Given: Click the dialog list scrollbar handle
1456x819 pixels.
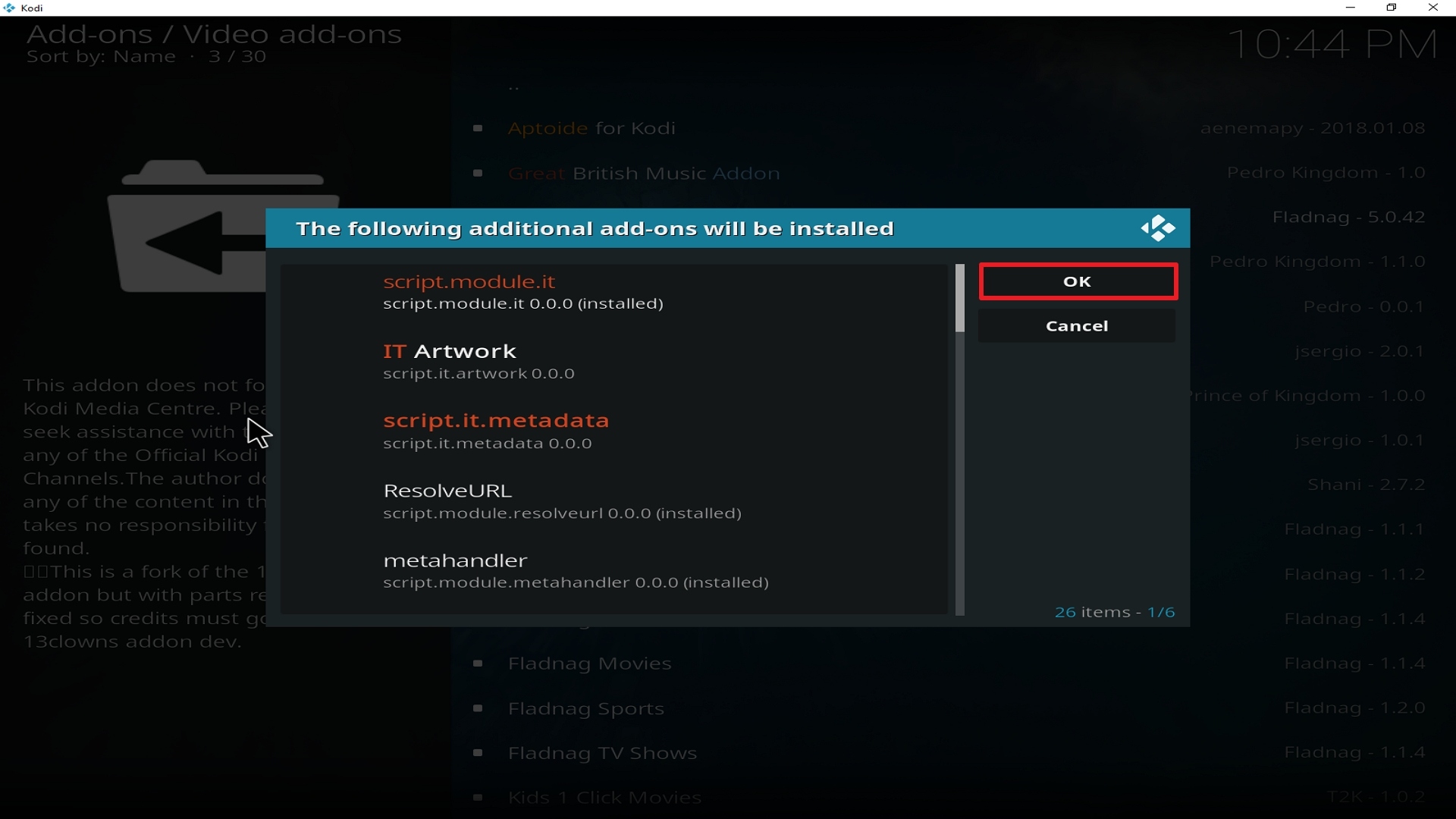Looking at the screenshot, I should coord(960,298).
